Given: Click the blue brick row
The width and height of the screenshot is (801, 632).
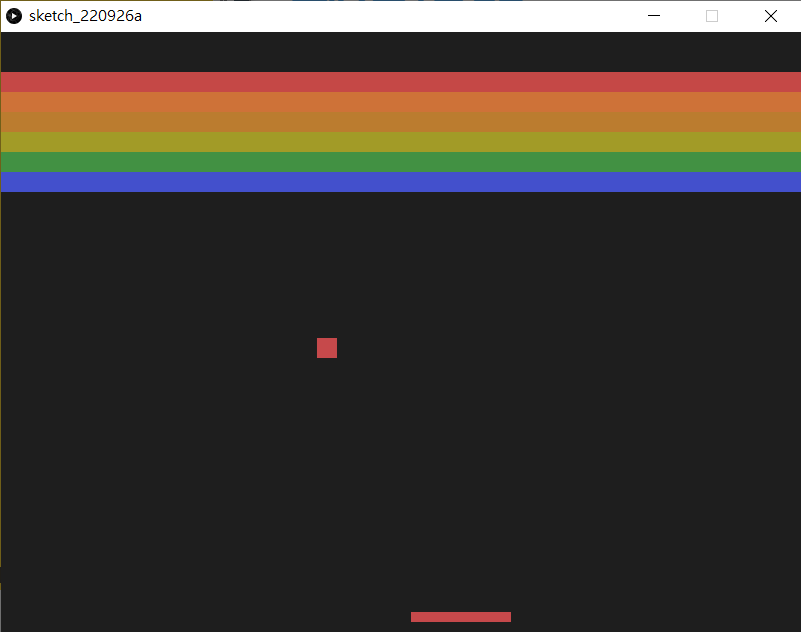Looking at the screenshot, I should pyautogui.click(x=400, y=182).
